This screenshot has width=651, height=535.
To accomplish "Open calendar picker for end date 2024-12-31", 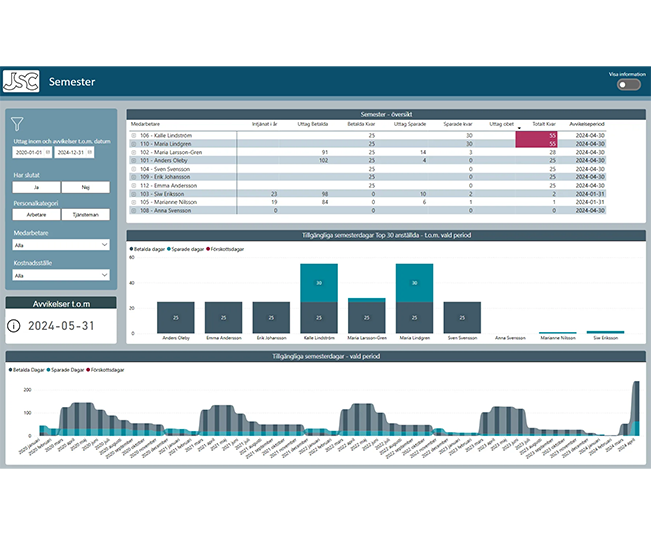I will [90, 152].
